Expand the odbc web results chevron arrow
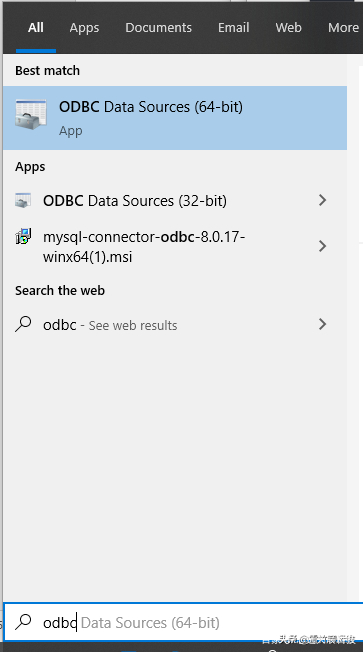Viewport: 363px width, 652px height. 322,324
